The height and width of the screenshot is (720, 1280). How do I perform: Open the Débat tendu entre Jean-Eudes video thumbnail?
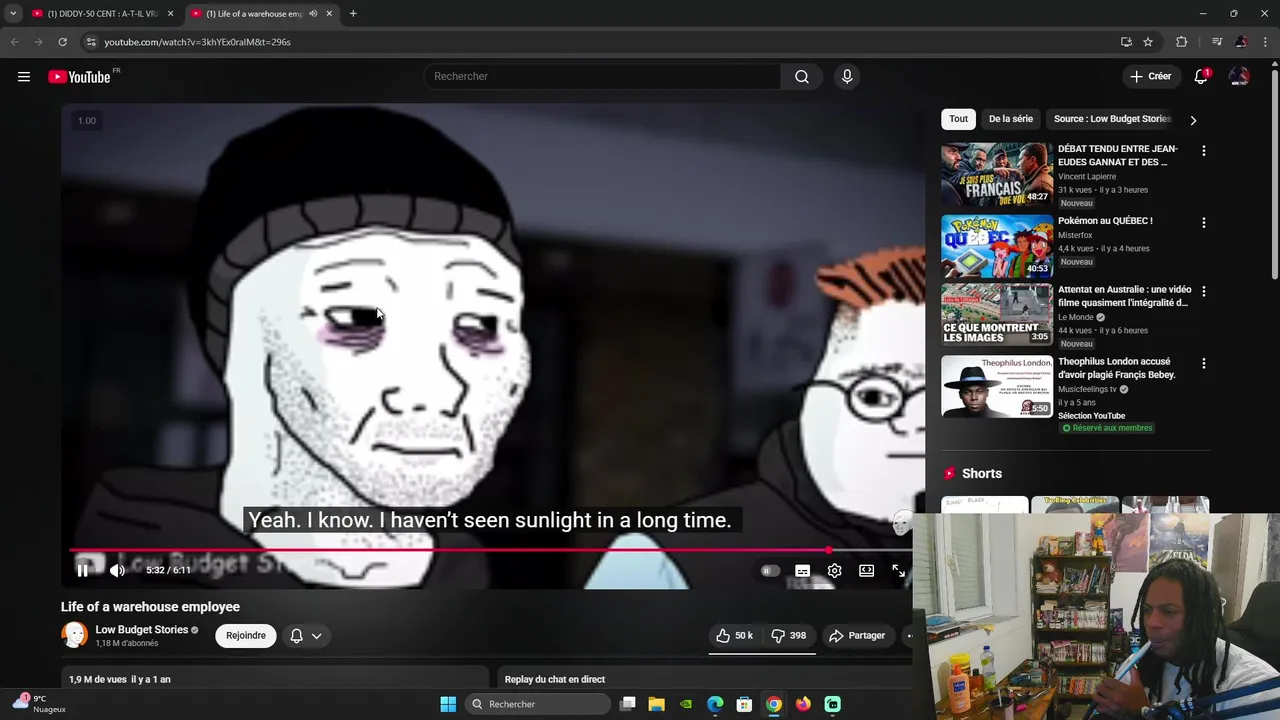click(x=997, y=175)
